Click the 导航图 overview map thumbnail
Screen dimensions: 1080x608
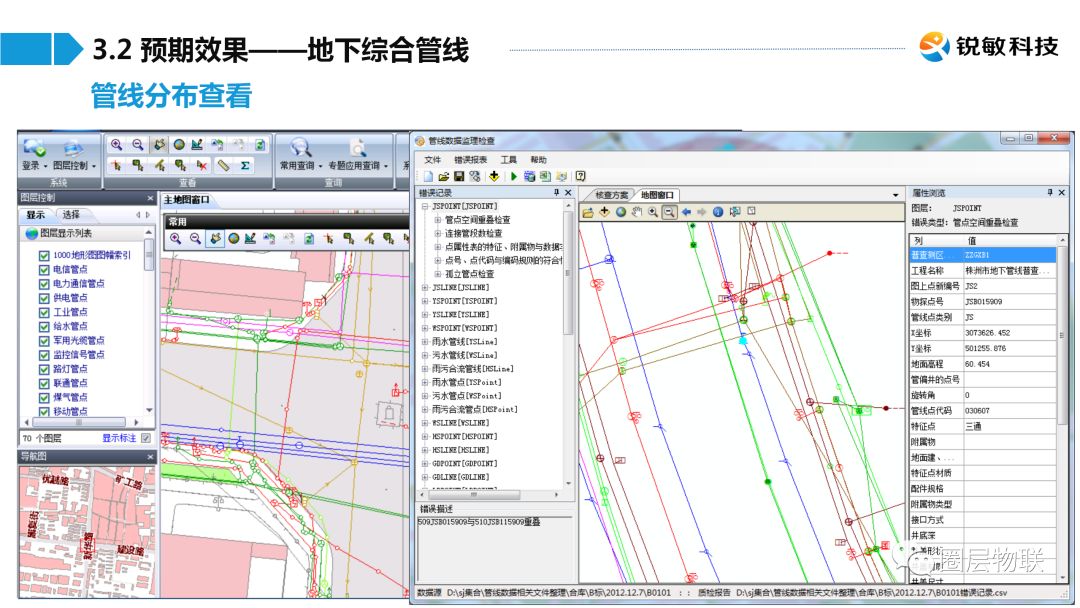[x=87, y=530]
